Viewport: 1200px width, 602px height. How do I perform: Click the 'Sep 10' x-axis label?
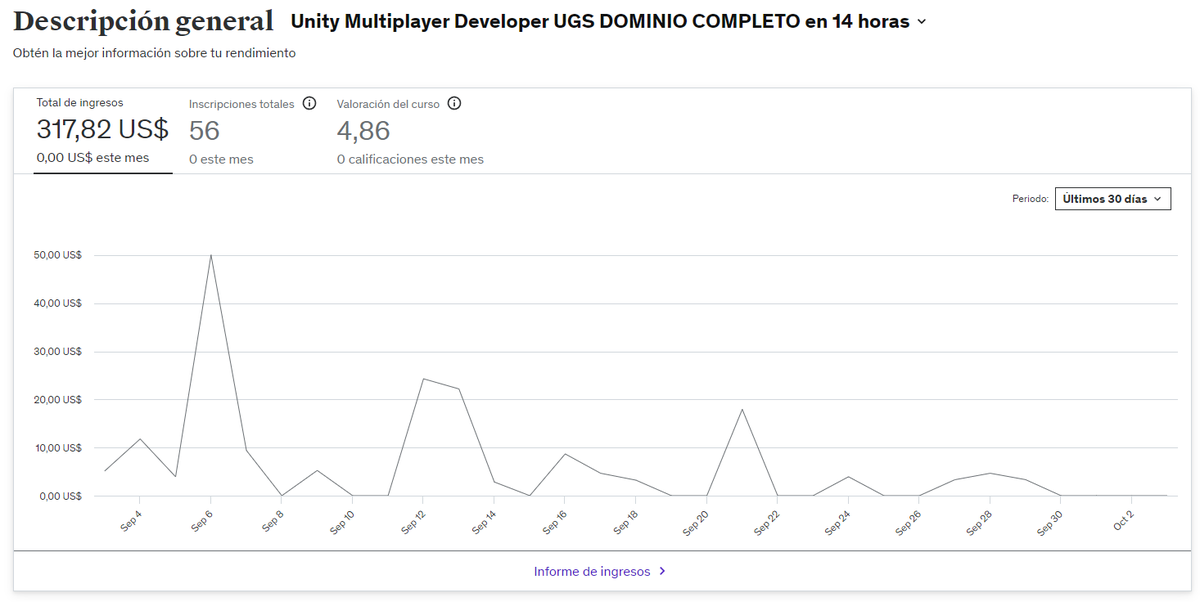click(x=342, y=521)
